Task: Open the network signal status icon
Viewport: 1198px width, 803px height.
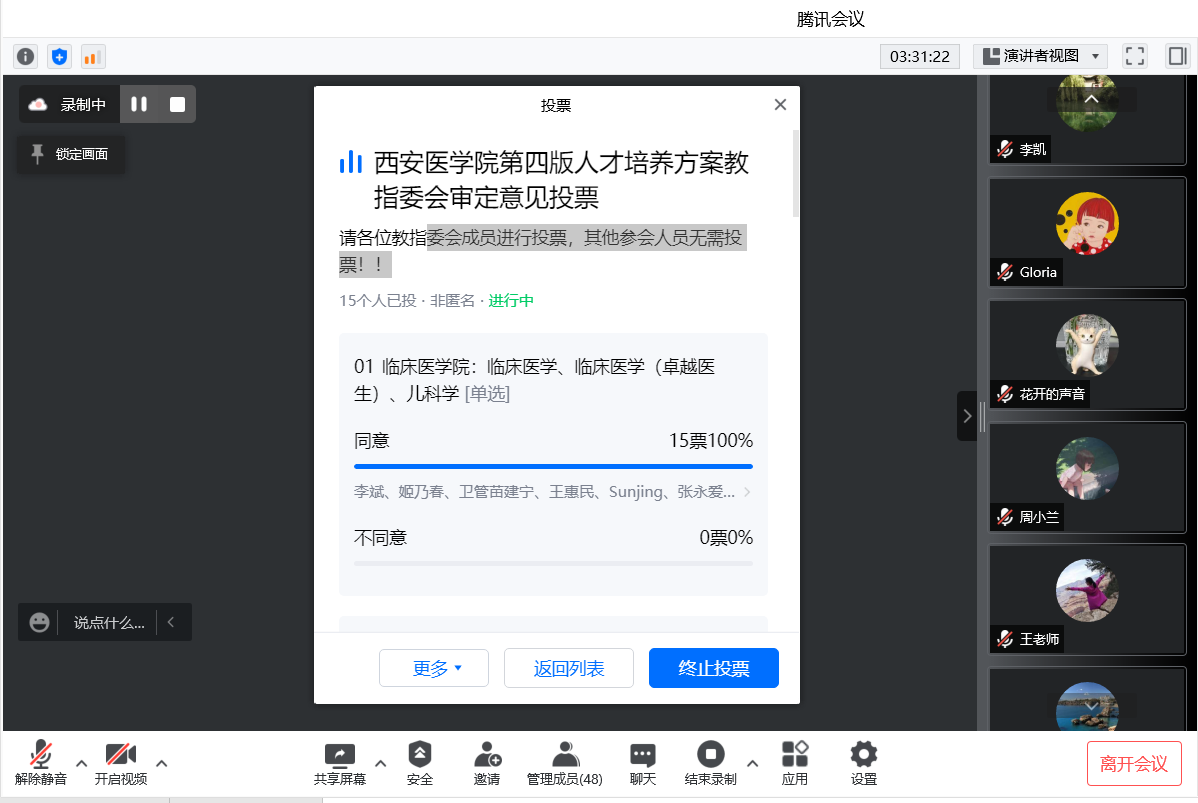Action: pos(93,57)
